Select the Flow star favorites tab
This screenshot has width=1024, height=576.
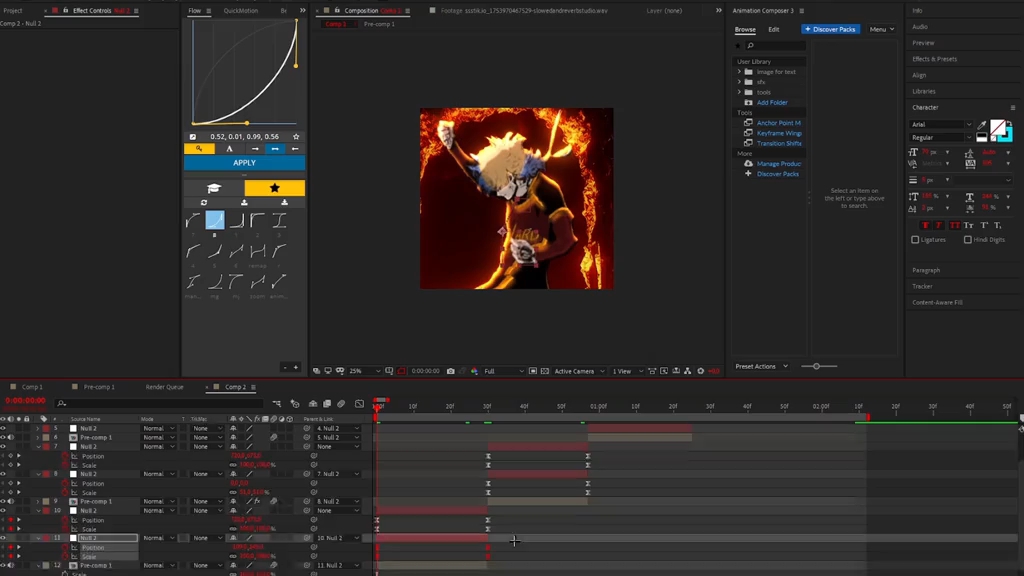274,188
